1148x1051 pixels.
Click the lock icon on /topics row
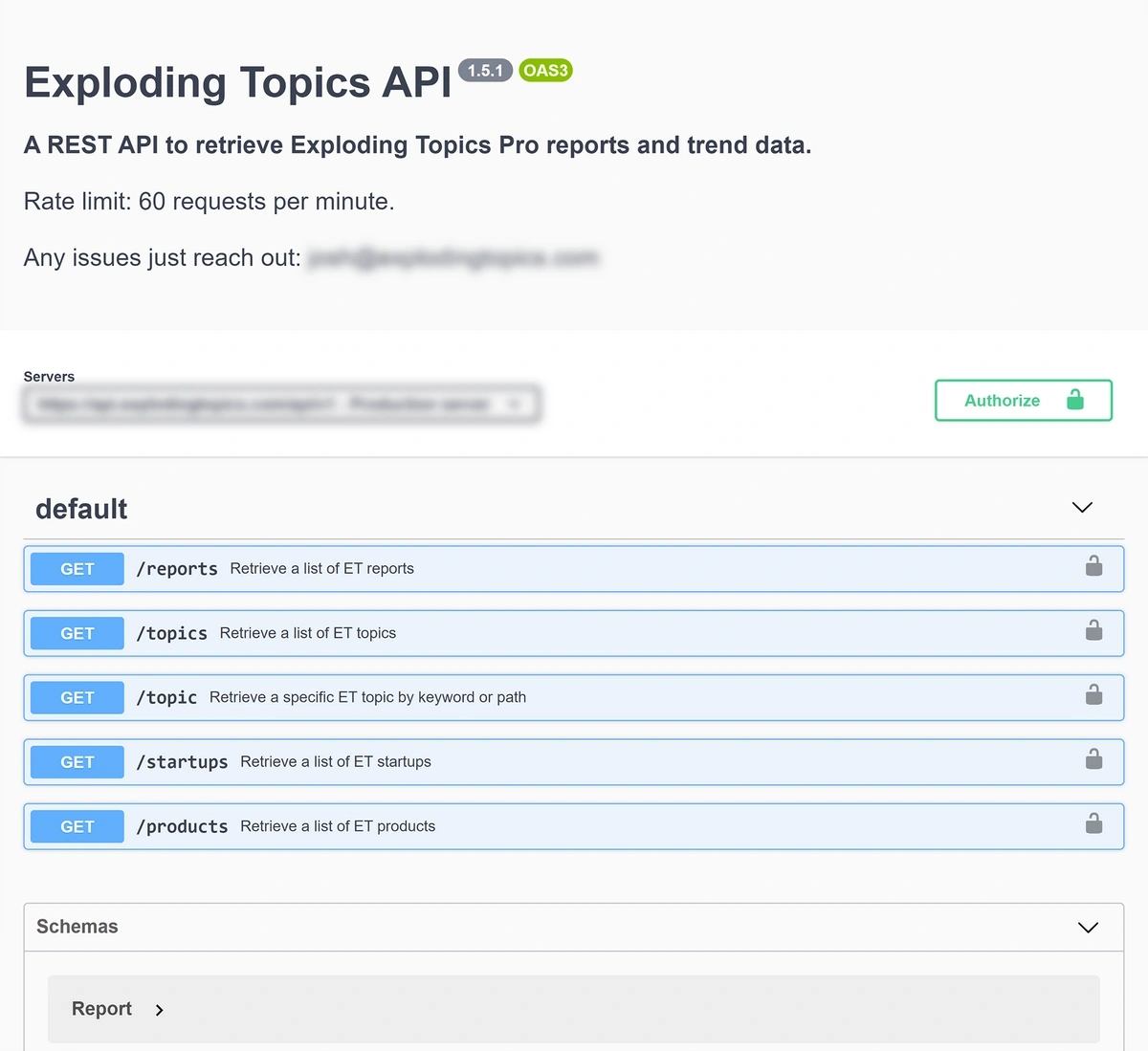(x=1093, y=630)
